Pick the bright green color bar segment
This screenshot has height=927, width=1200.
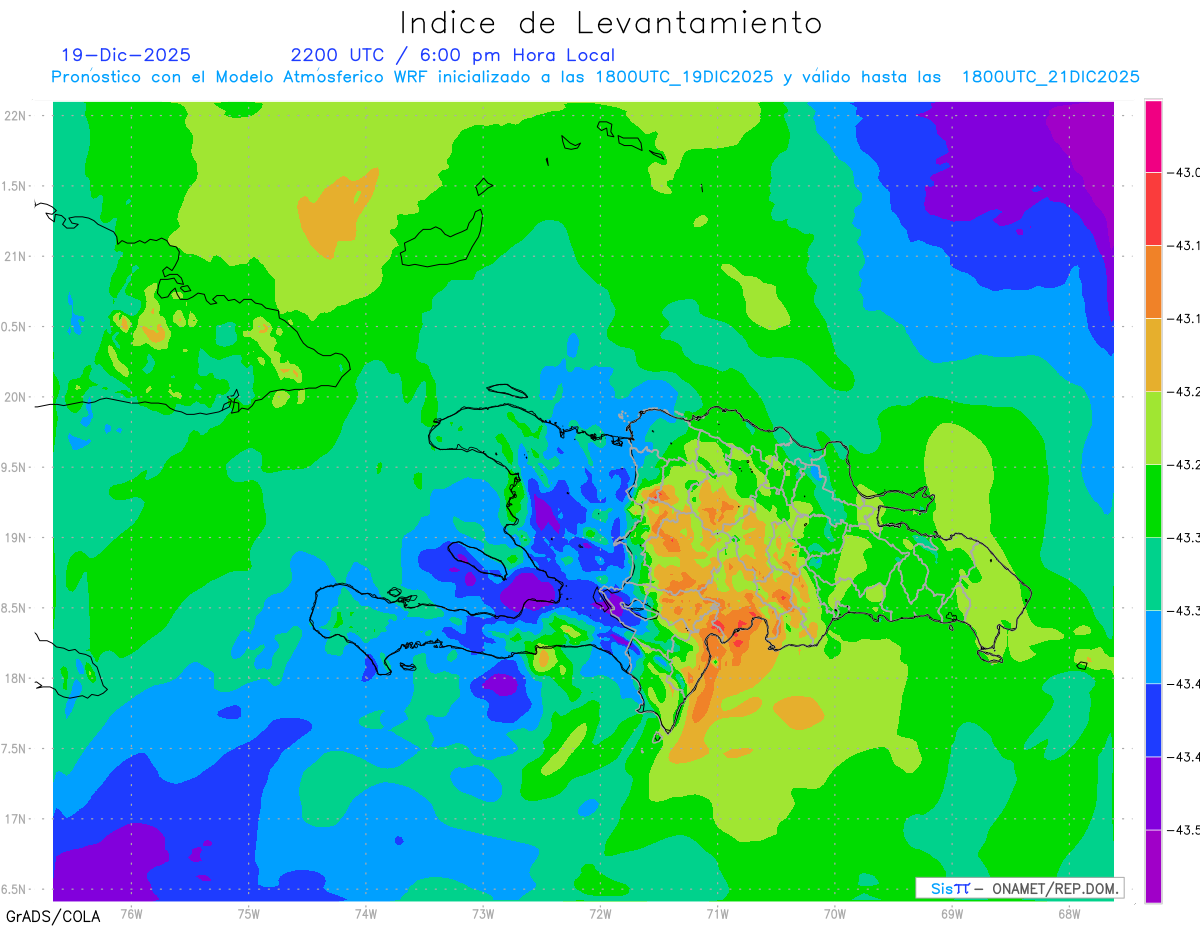pyautogui.click(x=1153, y=501)
